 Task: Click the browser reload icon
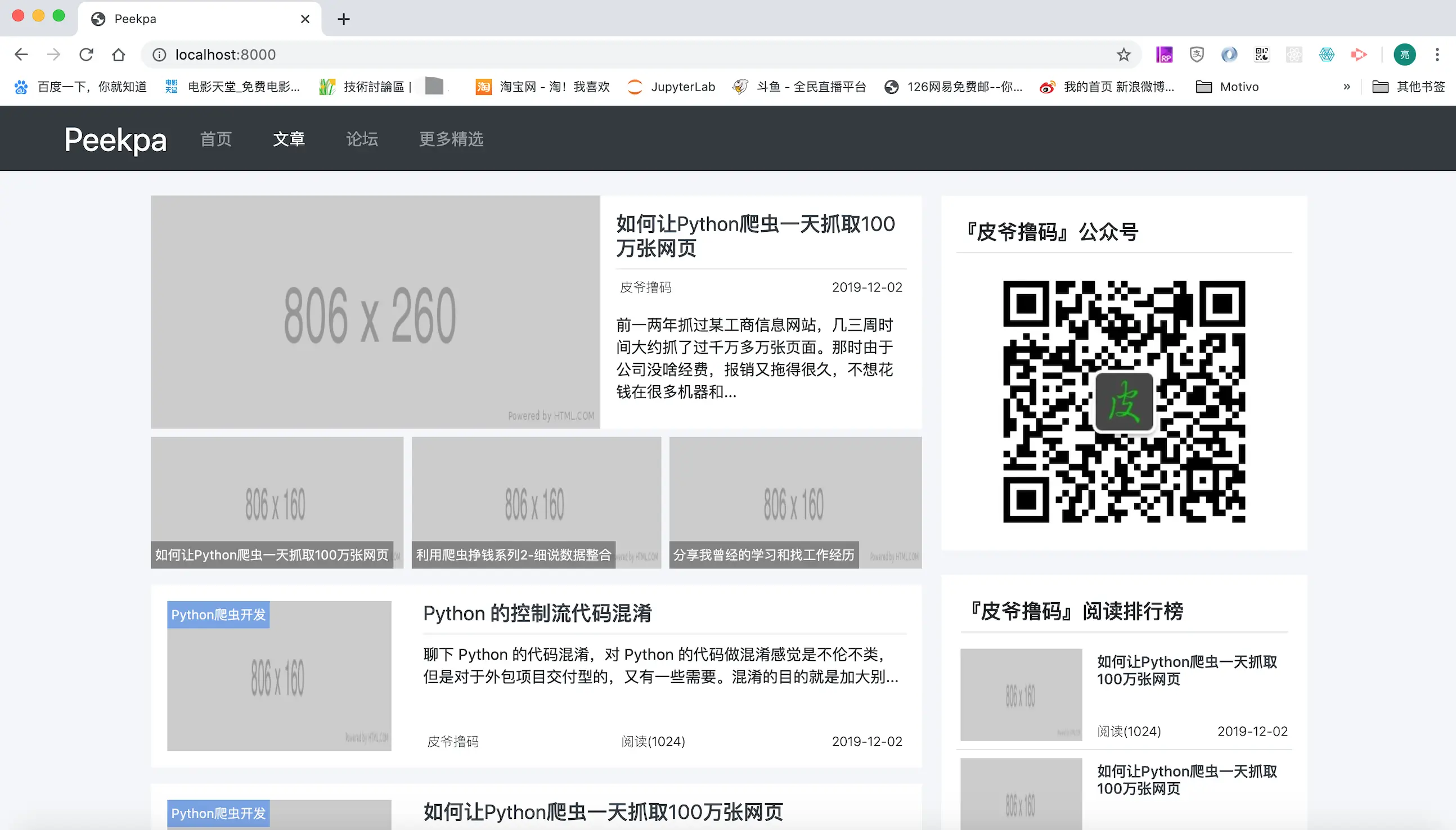click(86, 55)
